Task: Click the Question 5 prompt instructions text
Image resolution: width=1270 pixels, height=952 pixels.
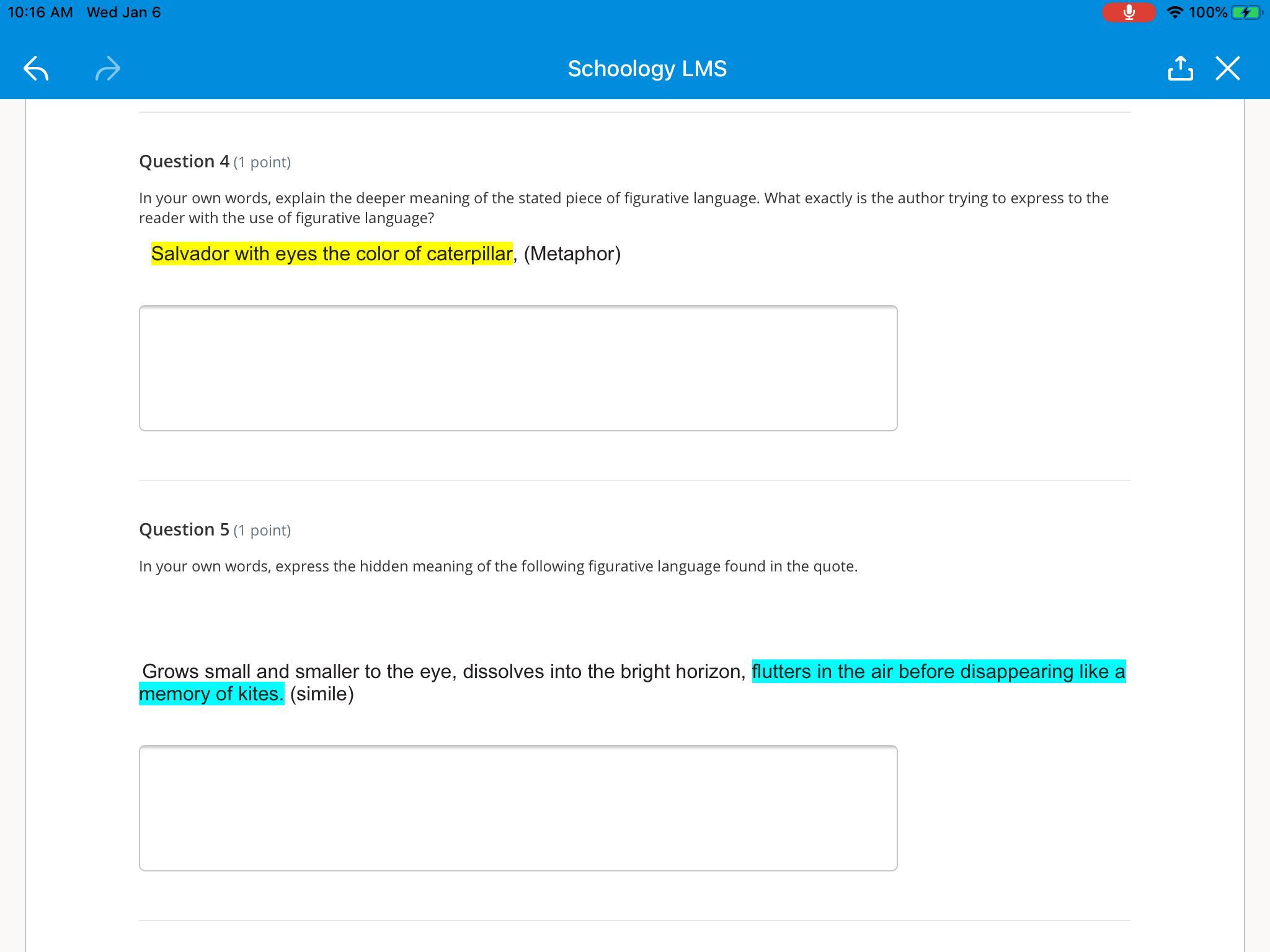Action: click(498, 566)
